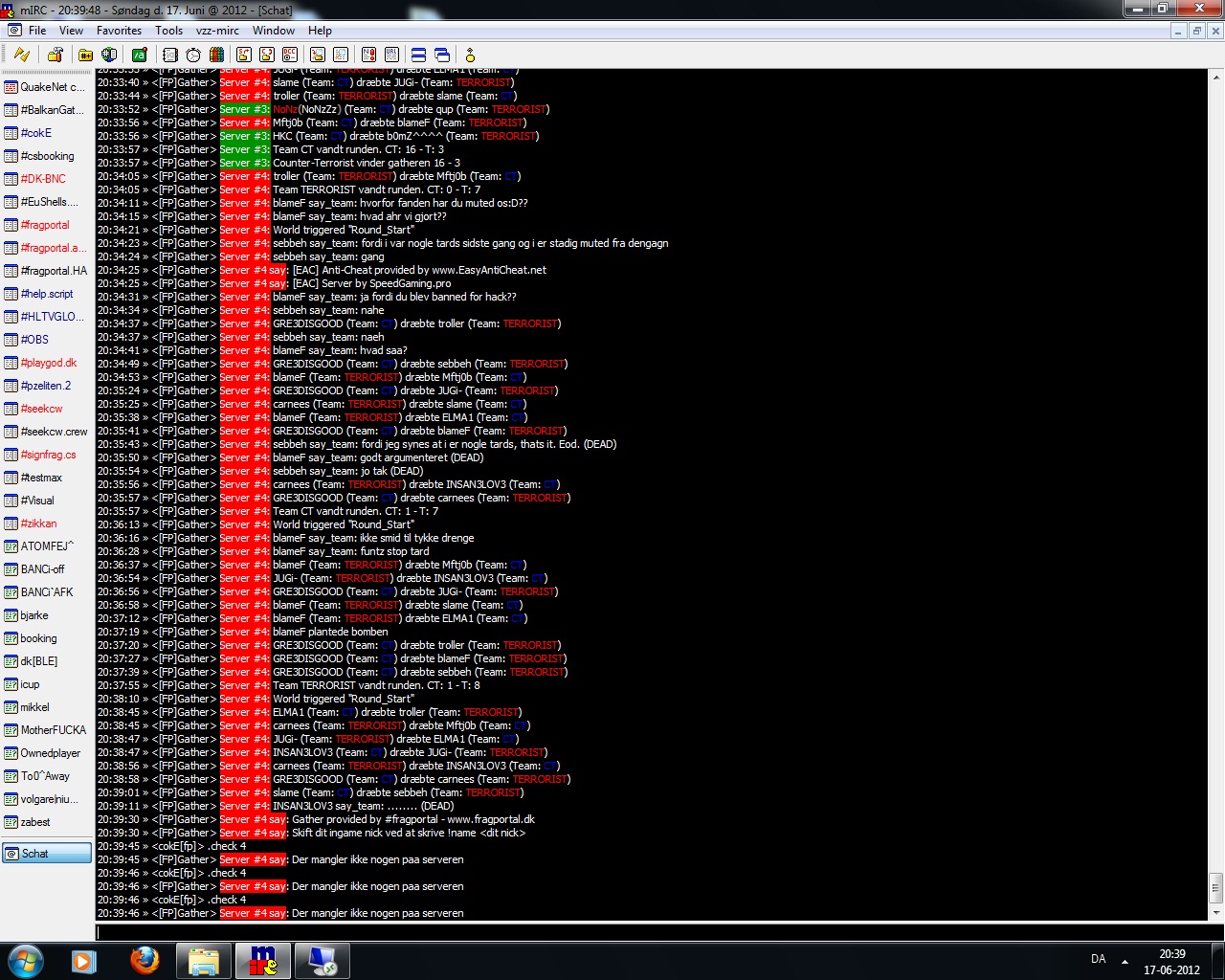The height and width of the screenshot is (980, 1225).
Task: Click the Connect lightning bolt toolbar icon
Action: [21, 55]
